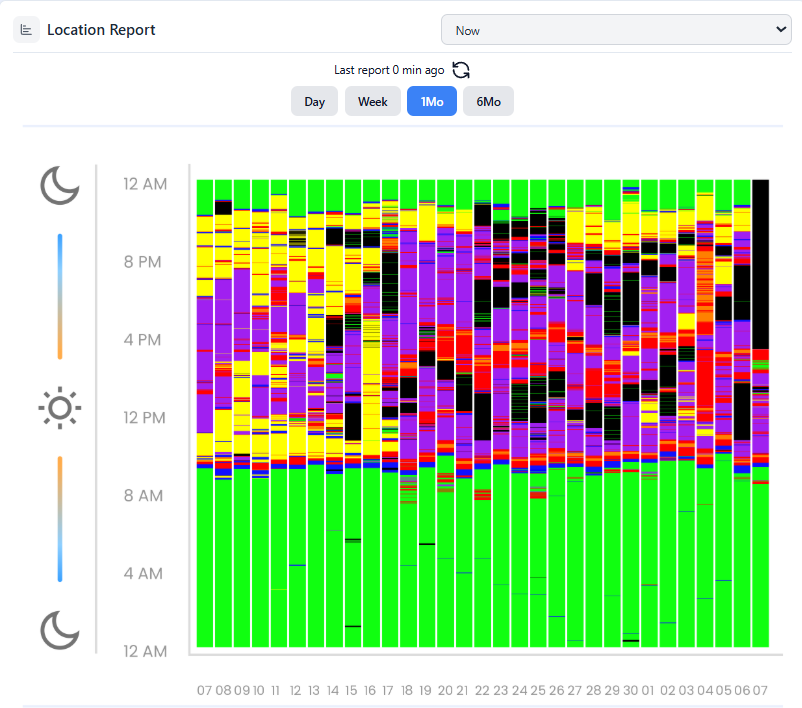The height and width of the screenshot is (708, 802).
Task: Click the top moon icon
Action: click(59, 185)
